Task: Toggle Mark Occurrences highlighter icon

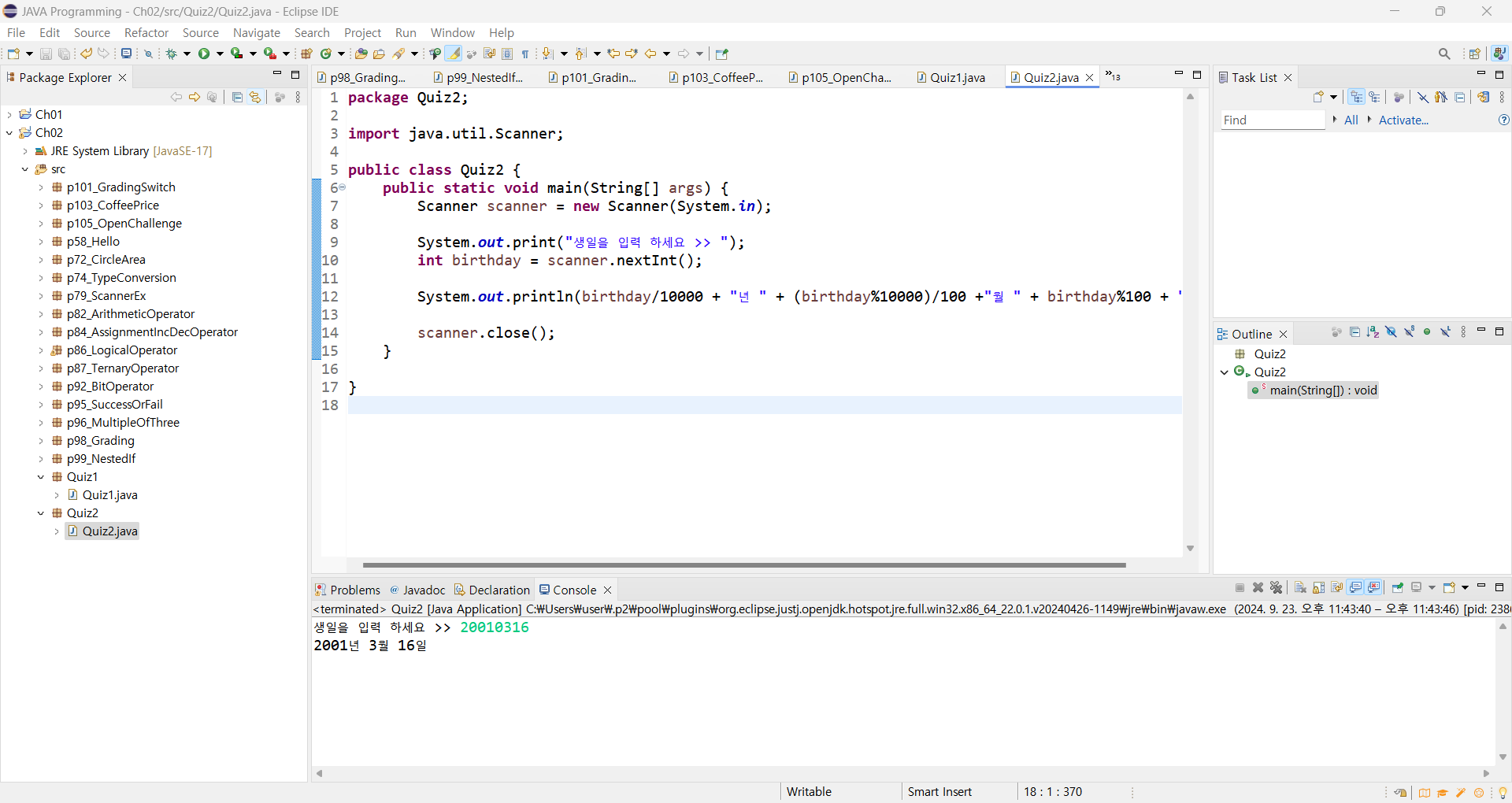Action: 454,54
